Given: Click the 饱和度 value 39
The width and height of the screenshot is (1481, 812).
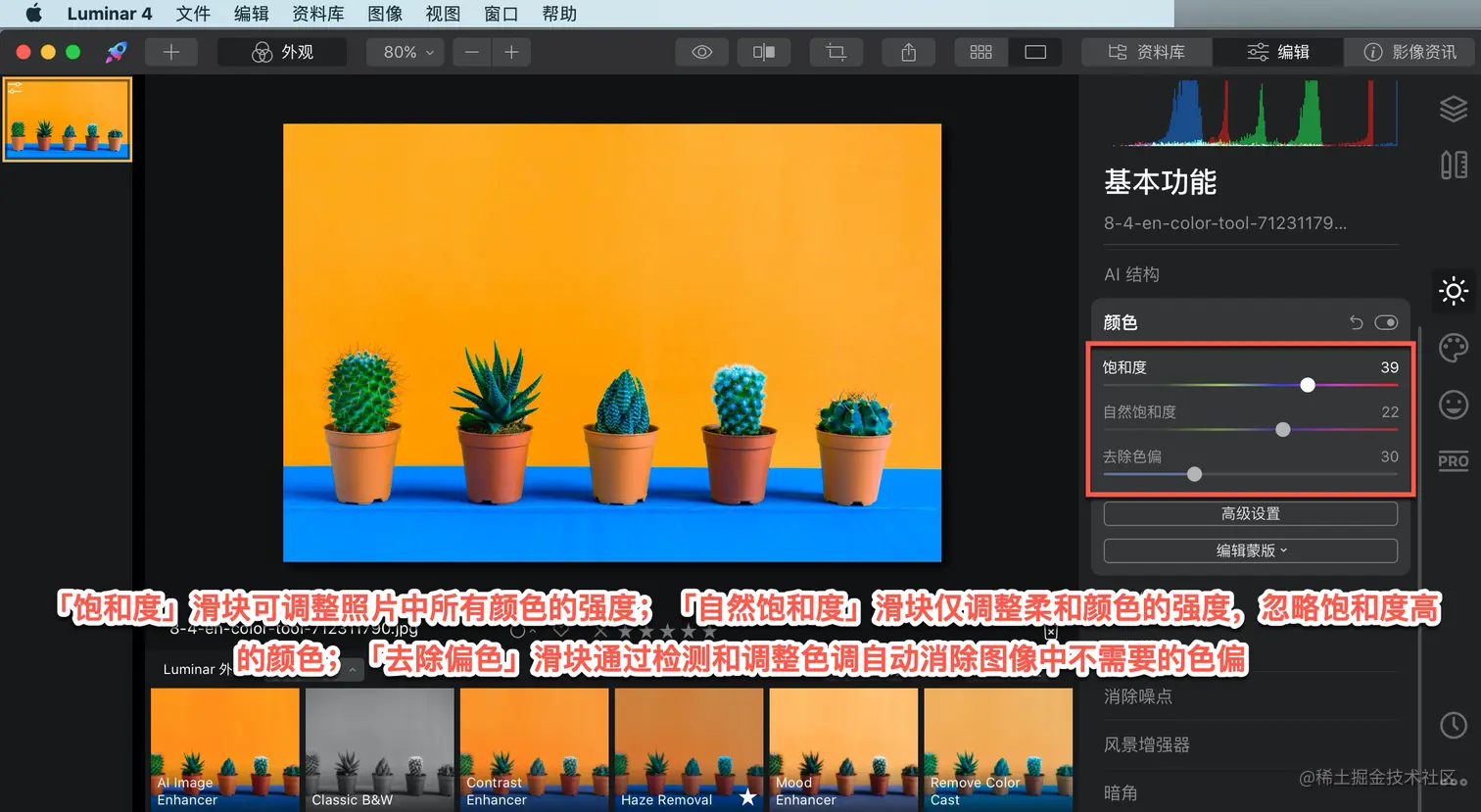Looking at the screenshot, I should pos(1389,367).
